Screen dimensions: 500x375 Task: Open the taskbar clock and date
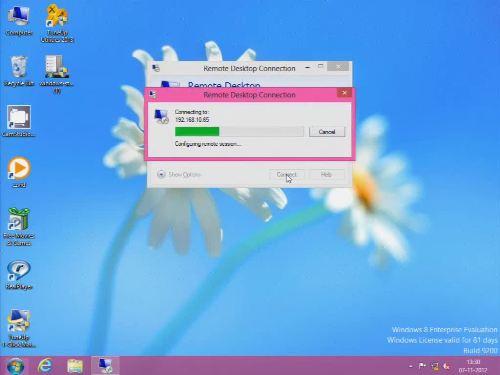tap(473, 366)
